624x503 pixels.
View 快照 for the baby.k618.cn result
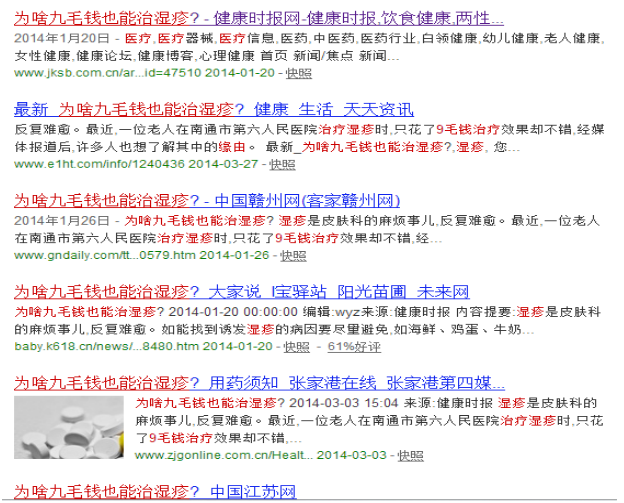[x=296, y=347]
